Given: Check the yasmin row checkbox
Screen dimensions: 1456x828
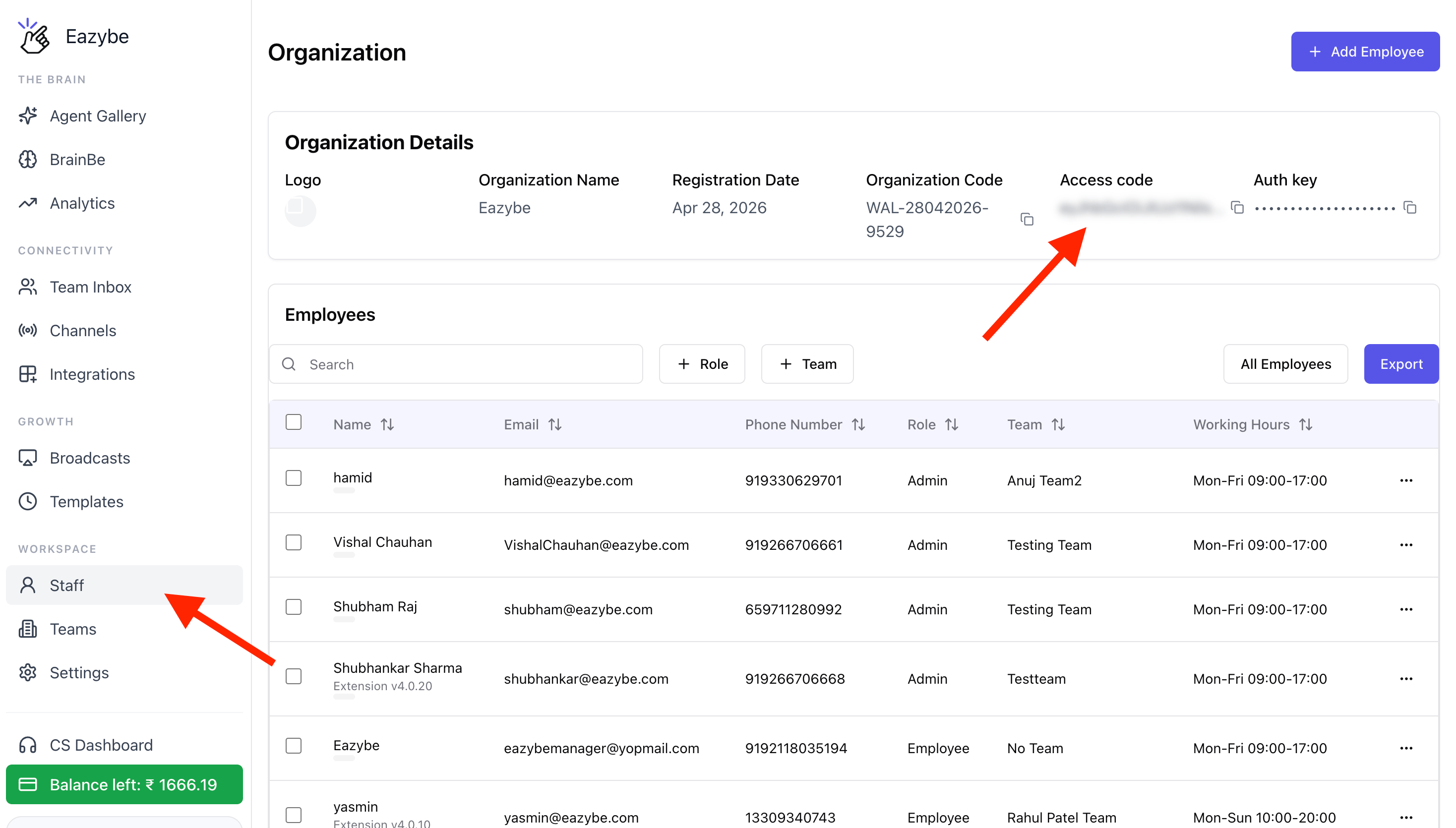Looking at the screenshot, I should 294,816.
